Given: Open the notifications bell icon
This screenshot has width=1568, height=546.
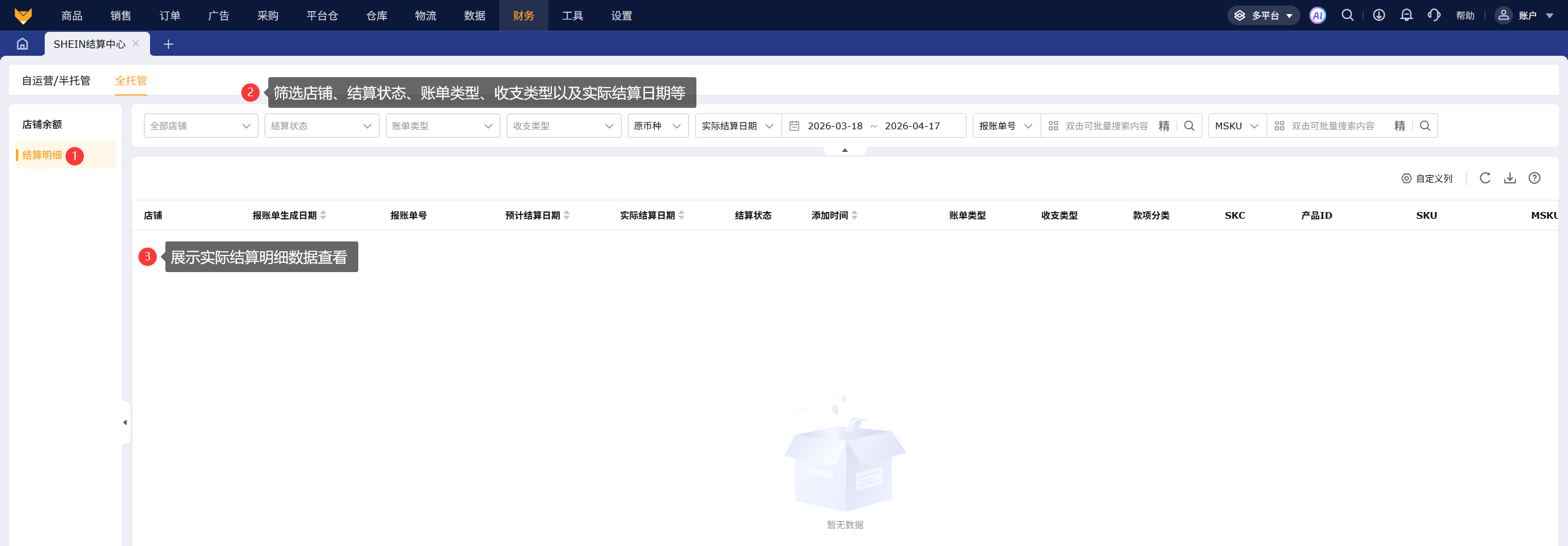Looking at the screenshot, I should pos(1406,15).
